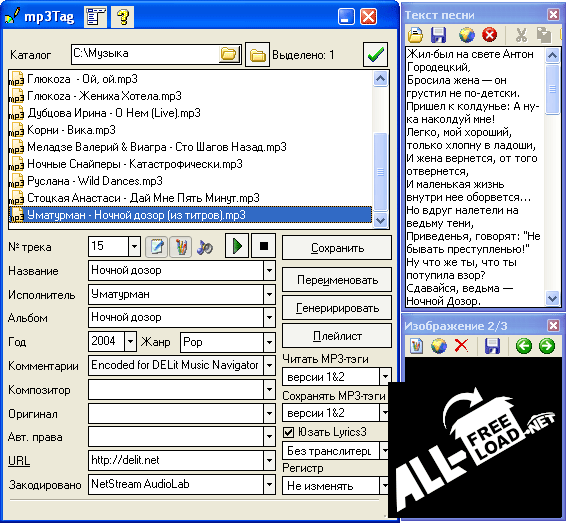
Task: Open the Без транслитерации dropdown
Action: pos(384,450)
